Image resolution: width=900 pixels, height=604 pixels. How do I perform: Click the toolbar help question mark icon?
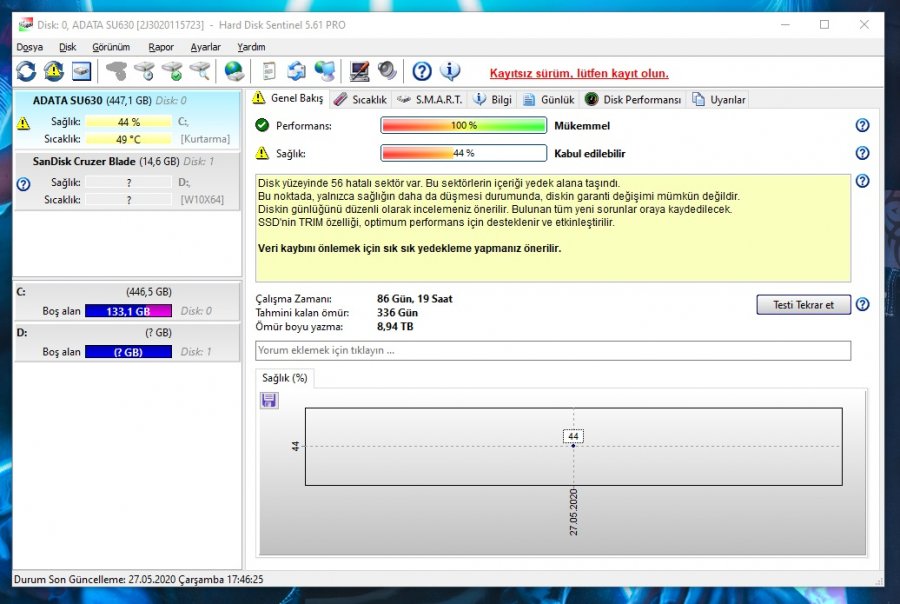point(422,71)
